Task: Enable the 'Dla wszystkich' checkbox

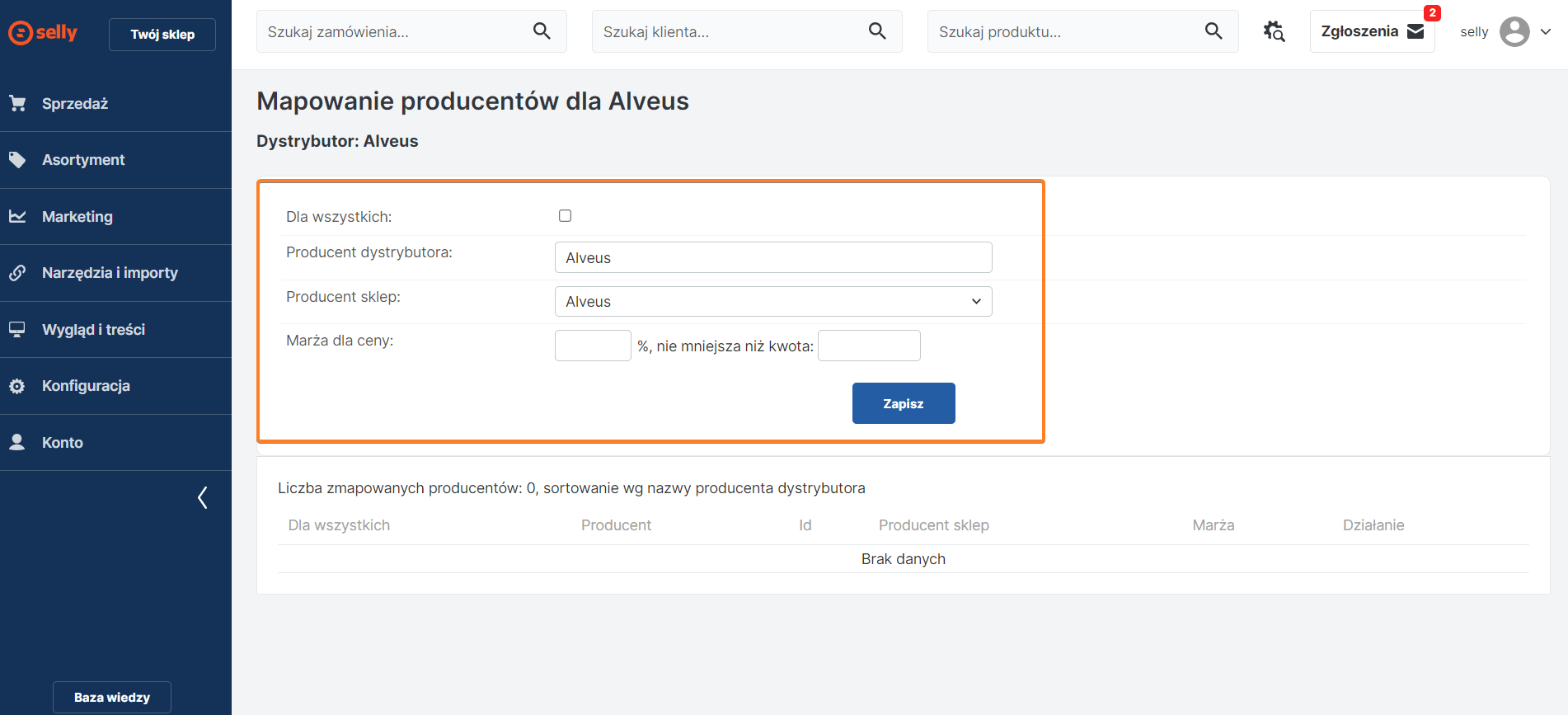Action: (x=565, y=216)
